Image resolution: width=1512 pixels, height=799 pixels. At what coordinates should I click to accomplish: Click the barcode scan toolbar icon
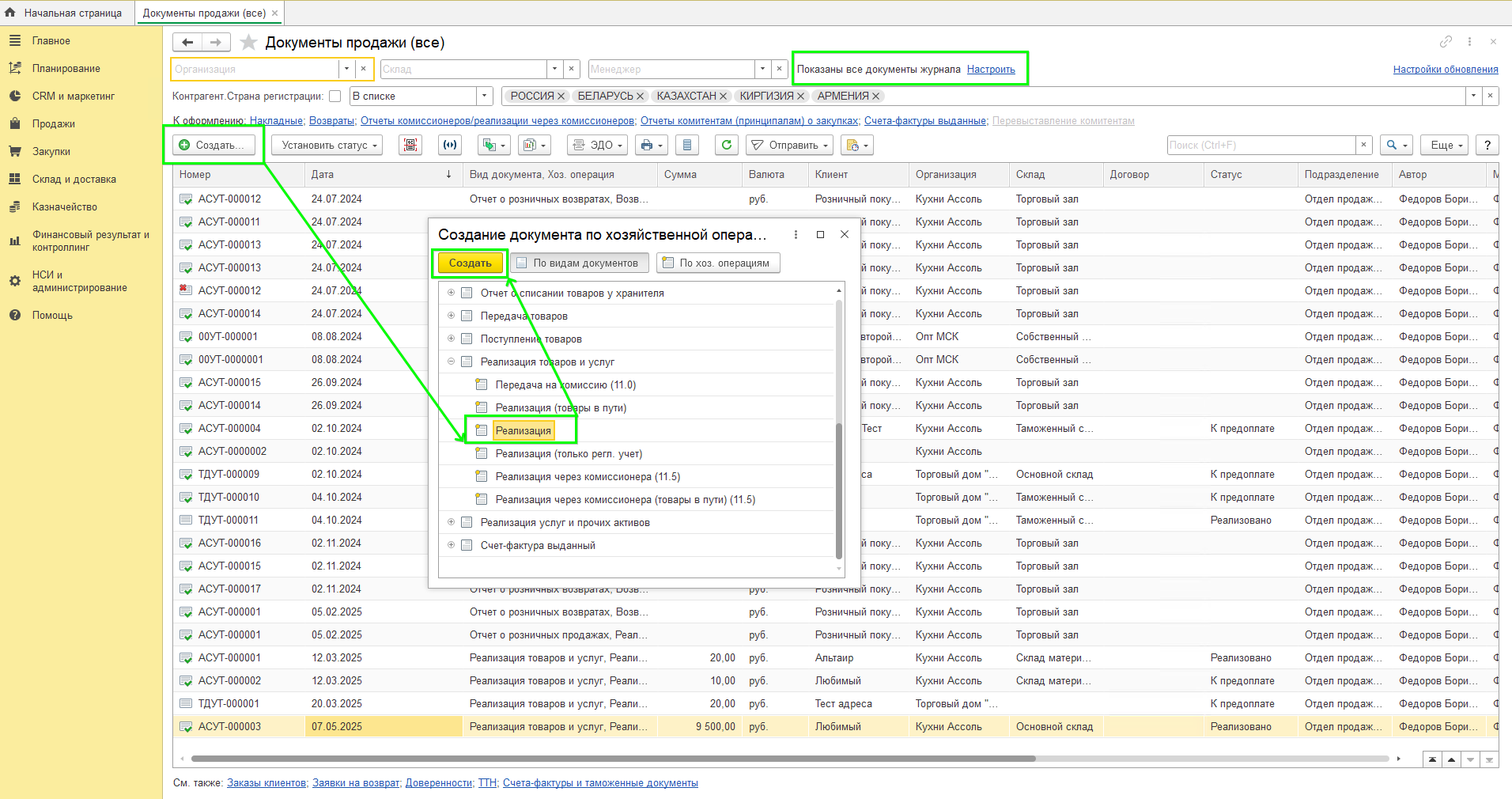(x=410, y=145)
